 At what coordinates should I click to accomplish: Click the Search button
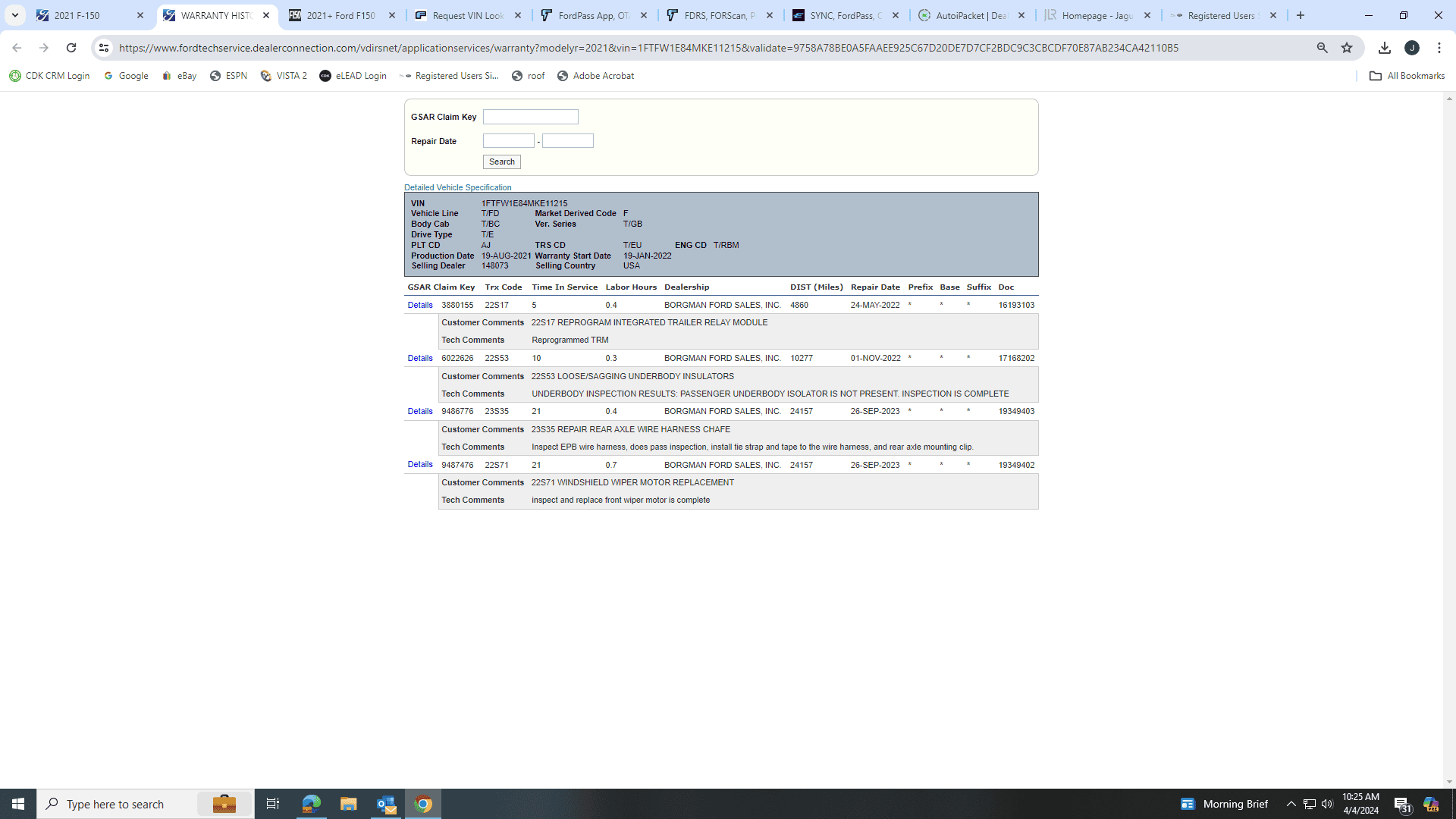pos(501,162)
